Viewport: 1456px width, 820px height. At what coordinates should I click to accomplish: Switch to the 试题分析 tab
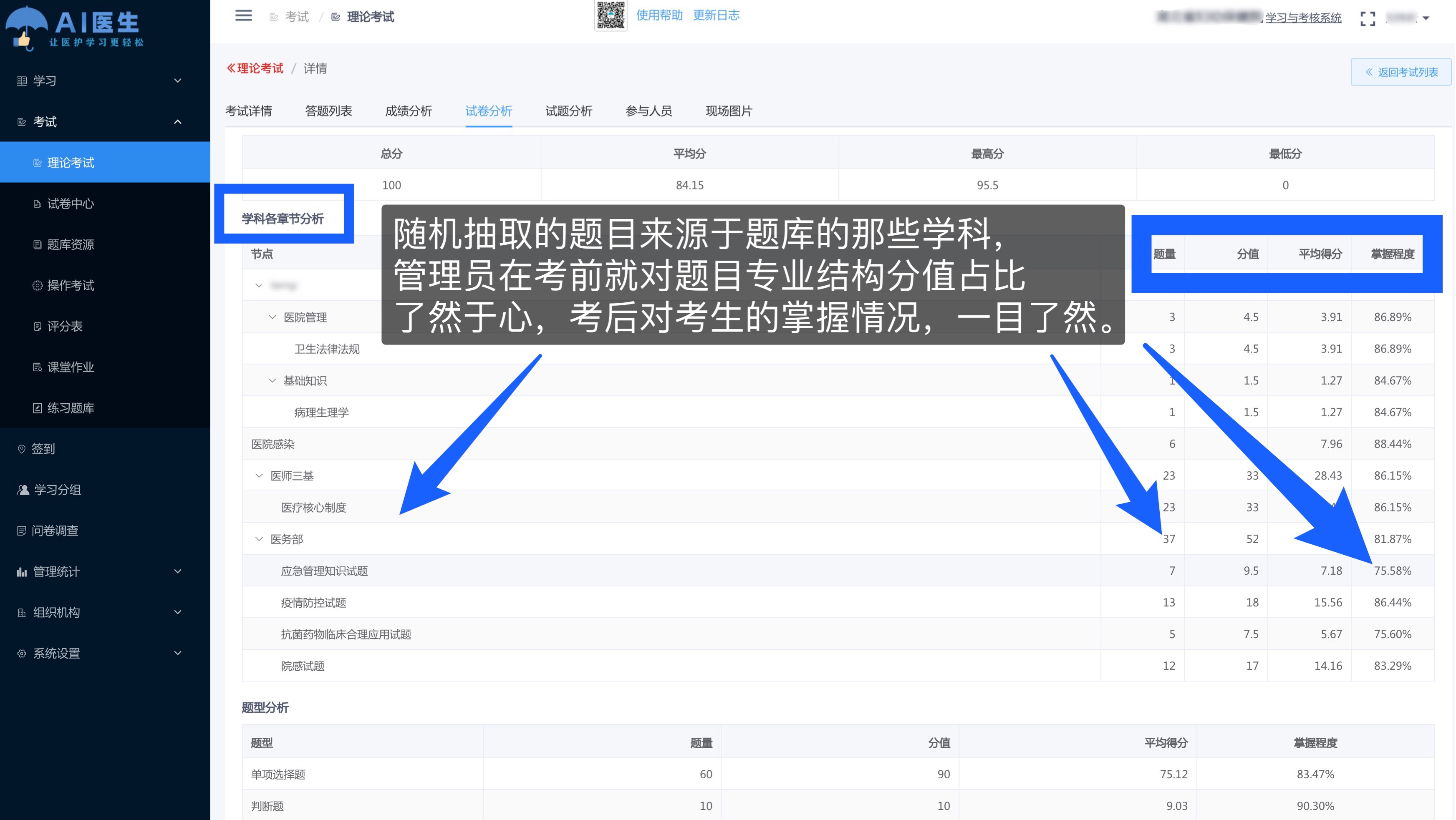pyautogui.click(x=569, y=111)
